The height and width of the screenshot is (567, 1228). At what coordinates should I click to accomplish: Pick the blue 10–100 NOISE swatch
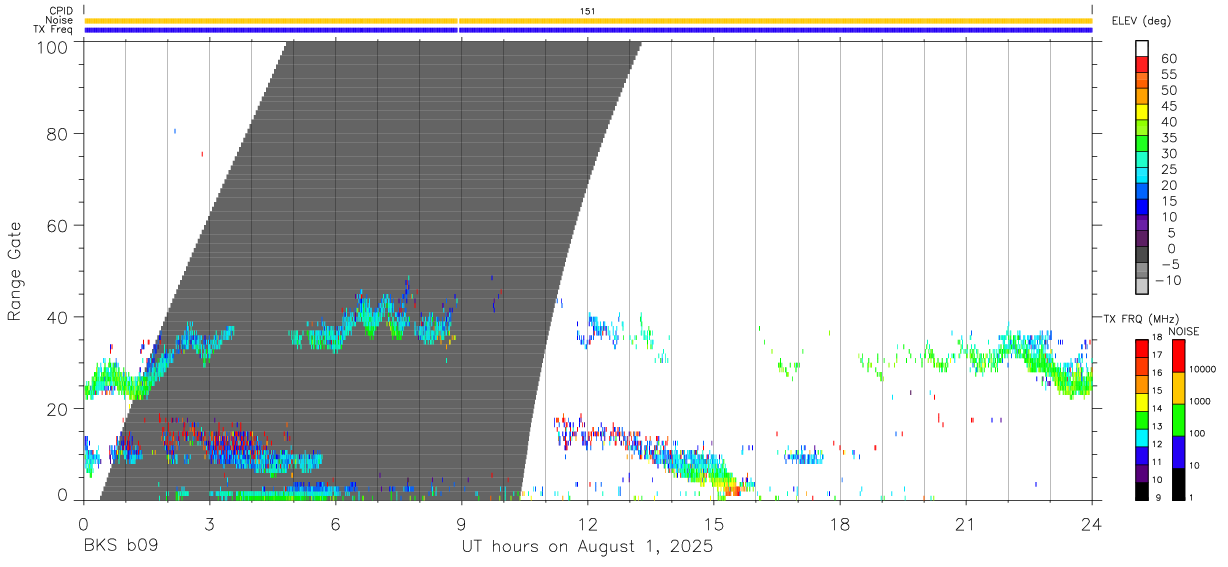(1178, 451)
